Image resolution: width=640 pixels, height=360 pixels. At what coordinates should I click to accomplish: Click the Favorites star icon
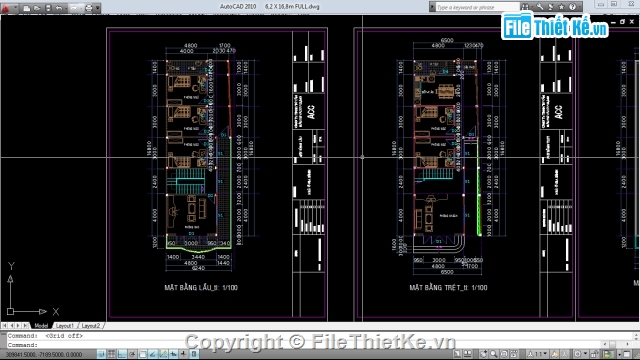click(561, 7)
